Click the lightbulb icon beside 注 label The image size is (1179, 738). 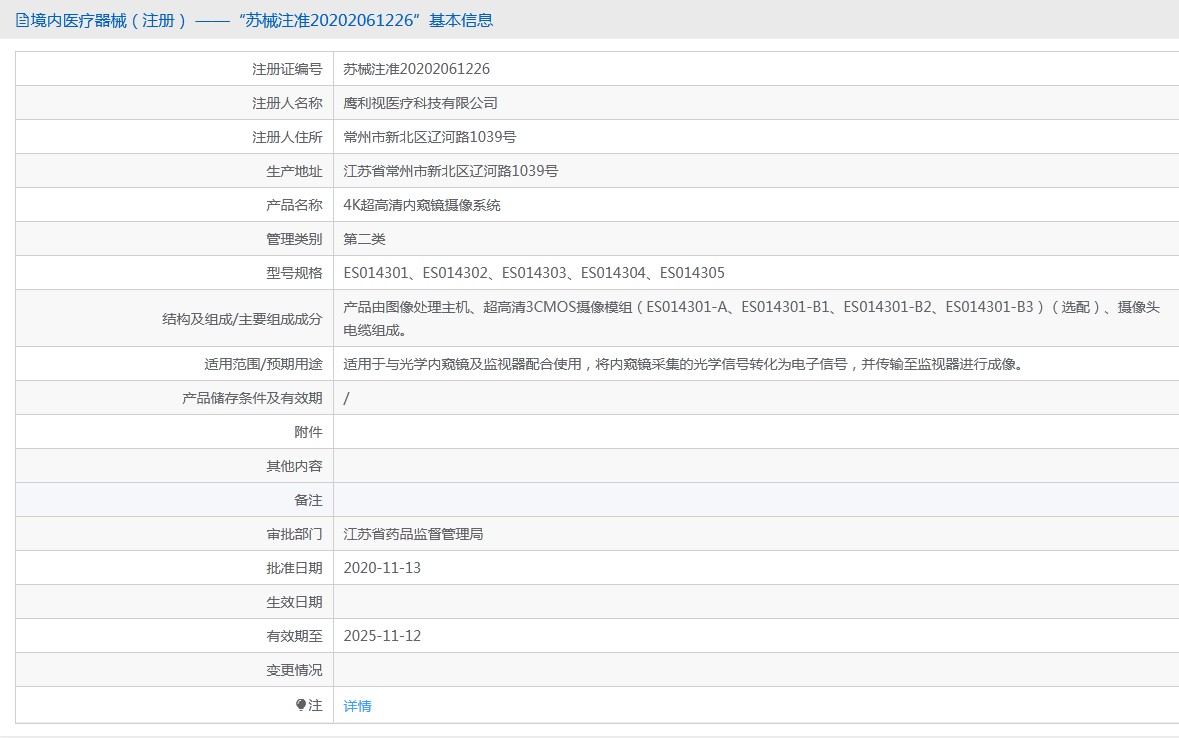click(301, 705)
